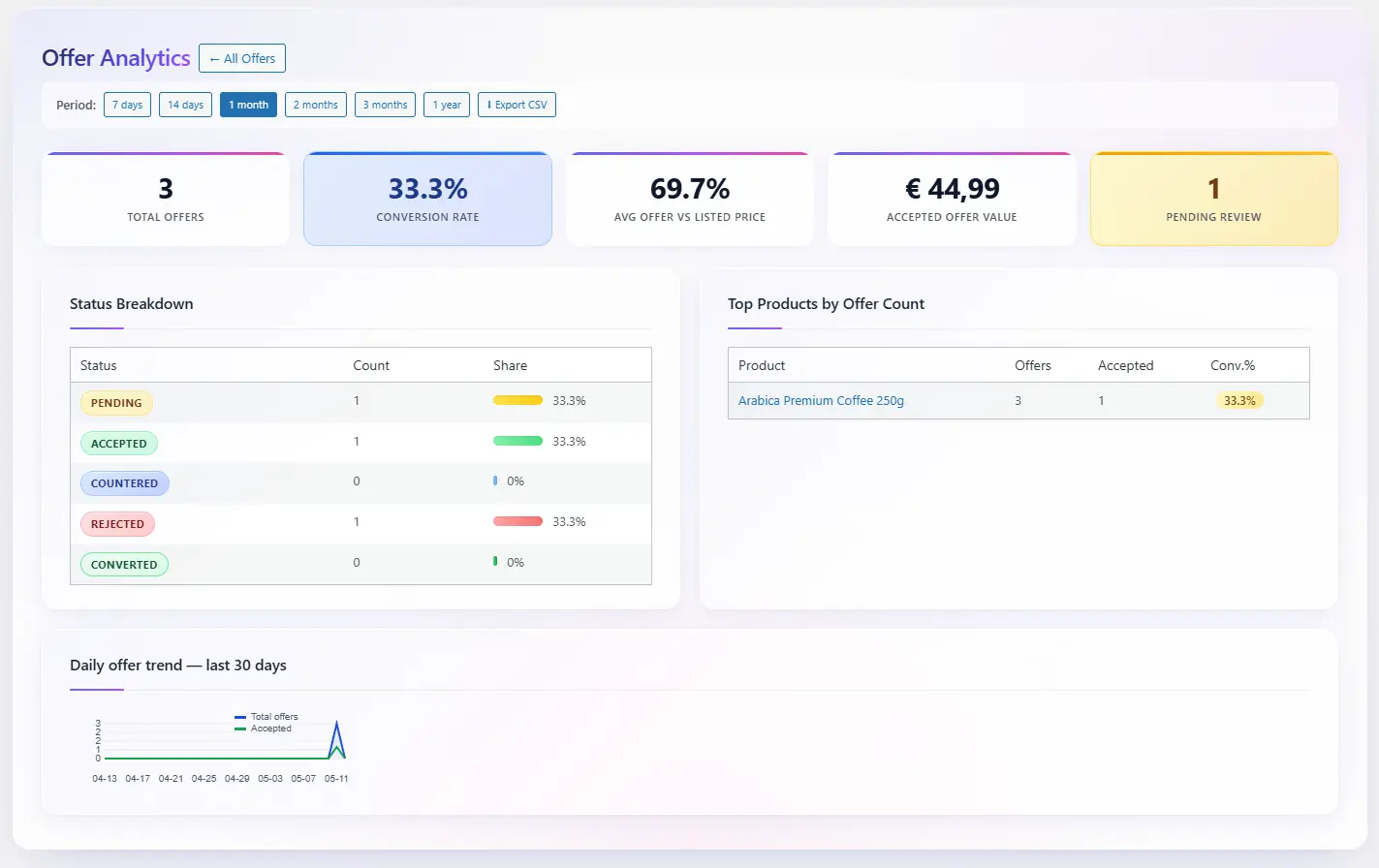Select the 14 days period
1379x868 pixels.
[x=185, y=105]
